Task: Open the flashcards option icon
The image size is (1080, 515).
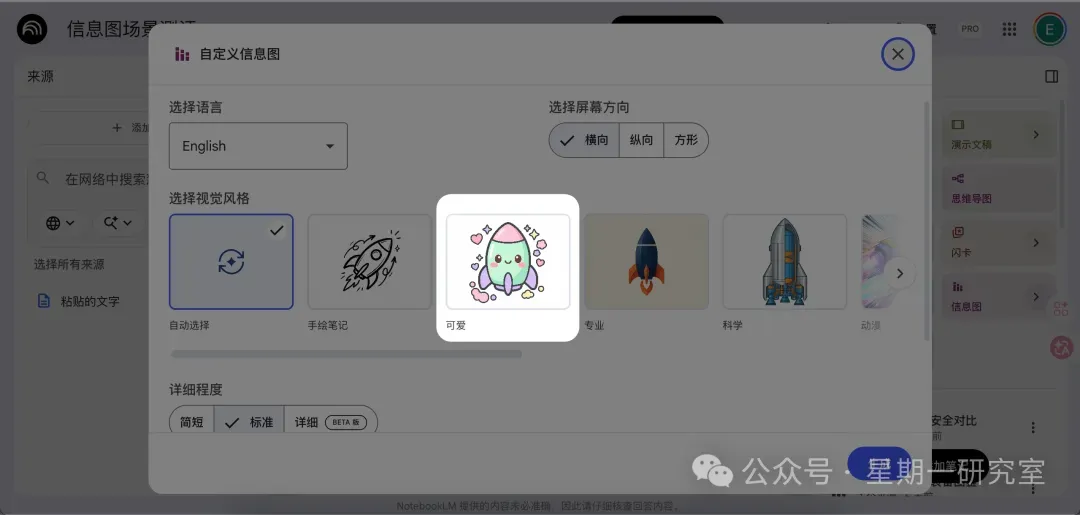Action: tap(958, 233)
